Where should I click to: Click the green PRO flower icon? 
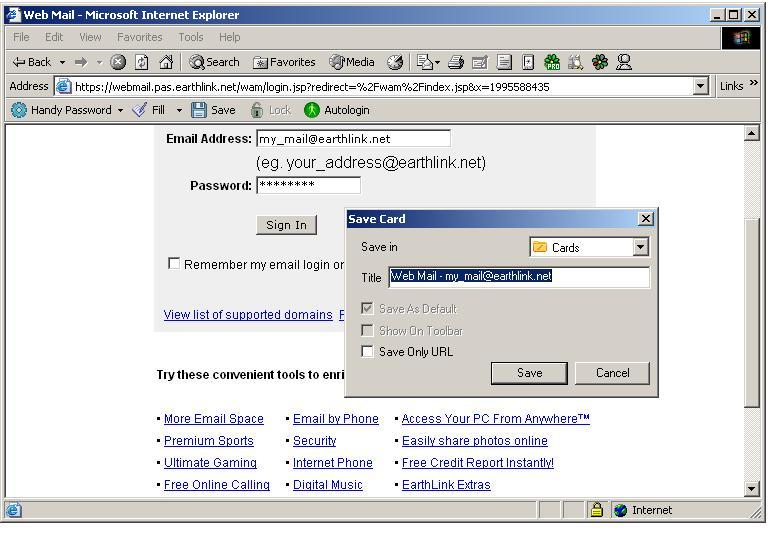coord(552,62)
